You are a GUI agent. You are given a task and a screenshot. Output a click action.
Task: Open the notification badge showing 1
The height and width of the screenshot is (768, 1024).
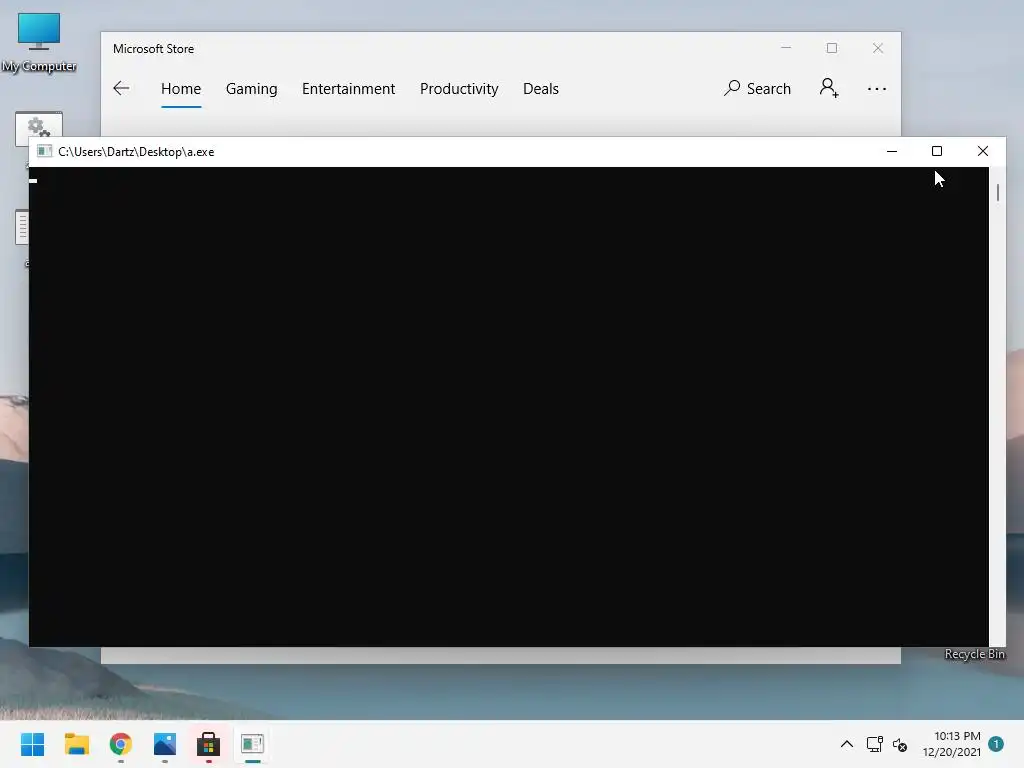pos(996,744)
